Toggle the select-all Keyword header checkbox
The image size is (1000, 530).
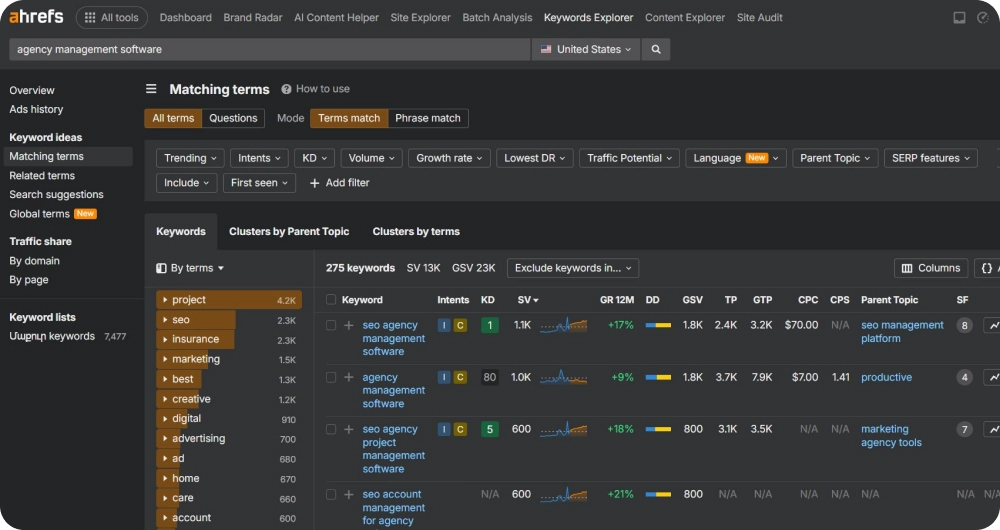click(x=331, y=300)
